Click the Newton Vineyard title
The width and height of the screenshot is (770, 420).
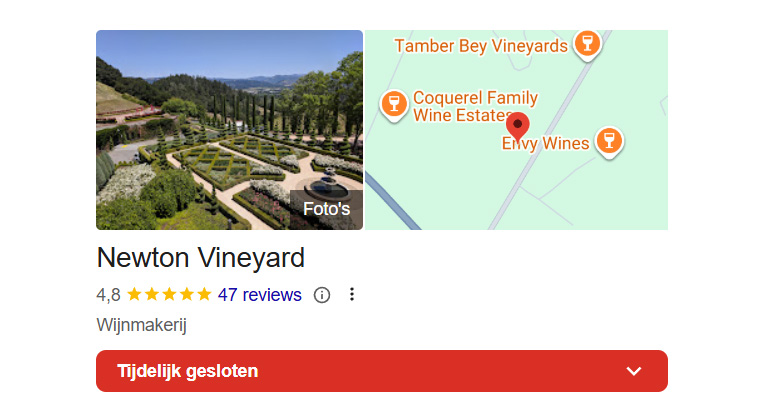[x=200, y=257]
